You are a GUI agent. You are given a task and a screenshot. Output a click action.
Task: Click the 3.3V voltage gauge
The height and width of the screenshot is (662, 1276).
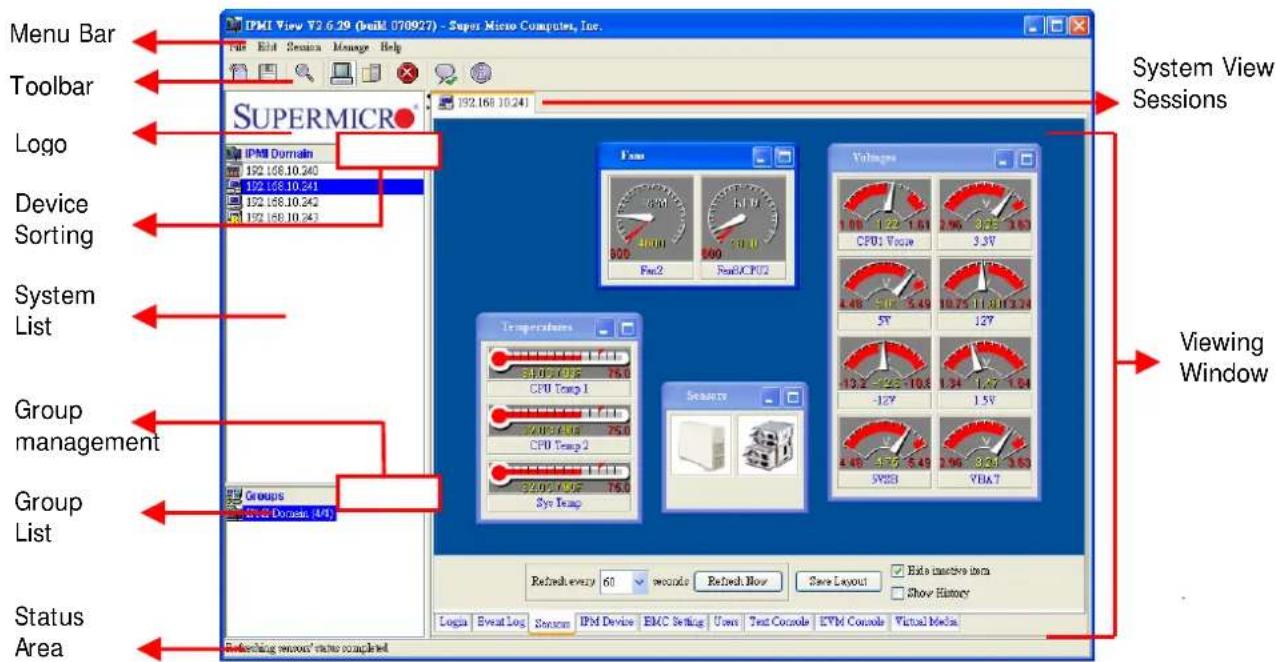(x=986, y=205)
